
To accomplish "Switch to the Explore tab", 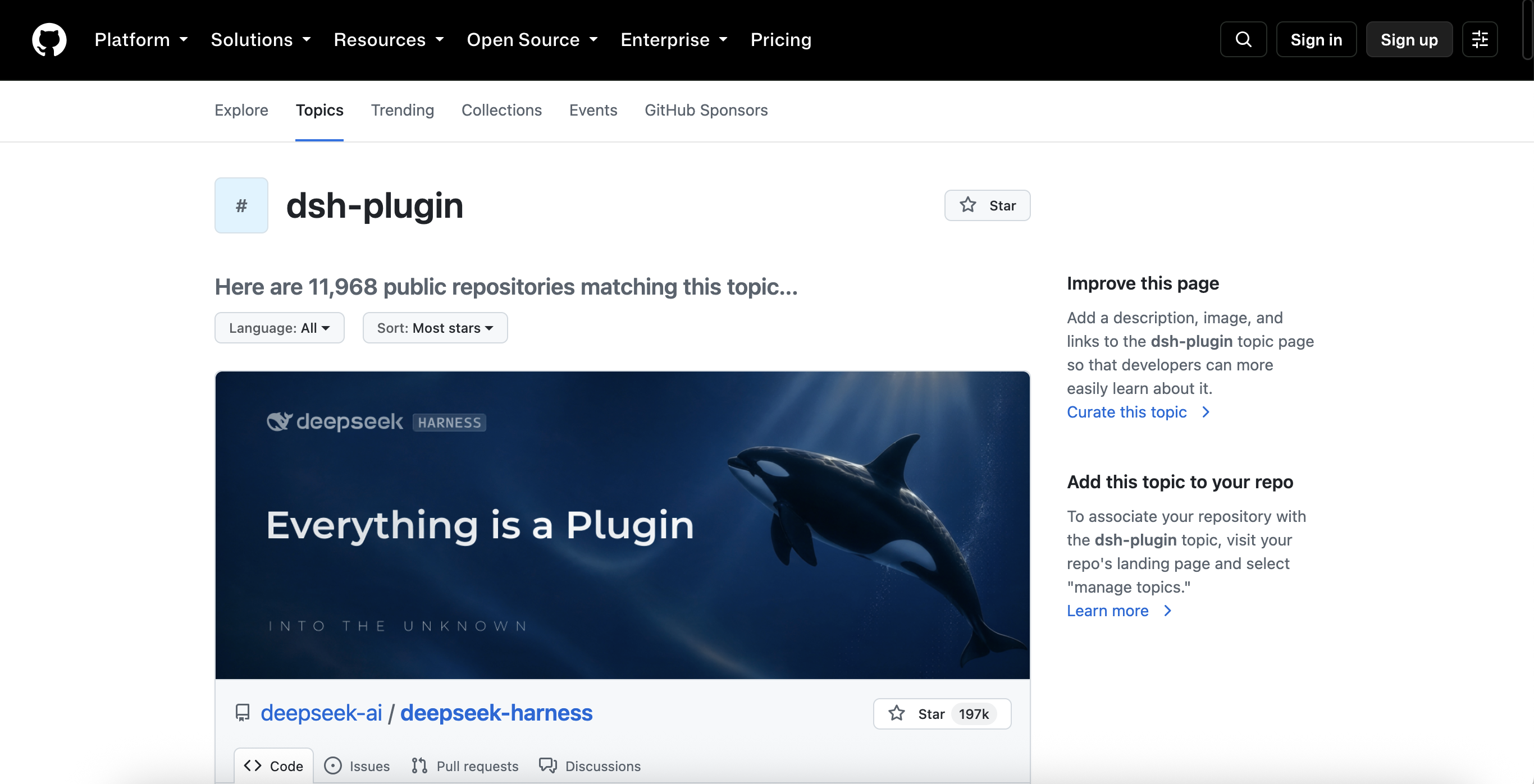I will coord(241,110).
